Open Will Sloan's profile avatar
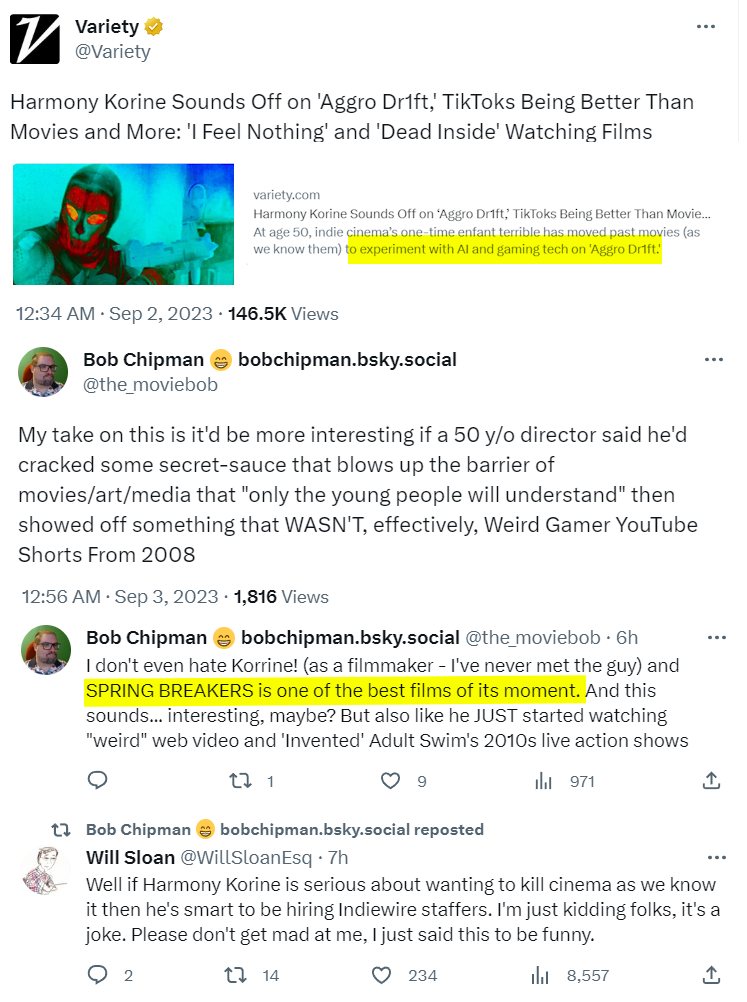Viewport: 747px width, 1002px height. (46, 871)
